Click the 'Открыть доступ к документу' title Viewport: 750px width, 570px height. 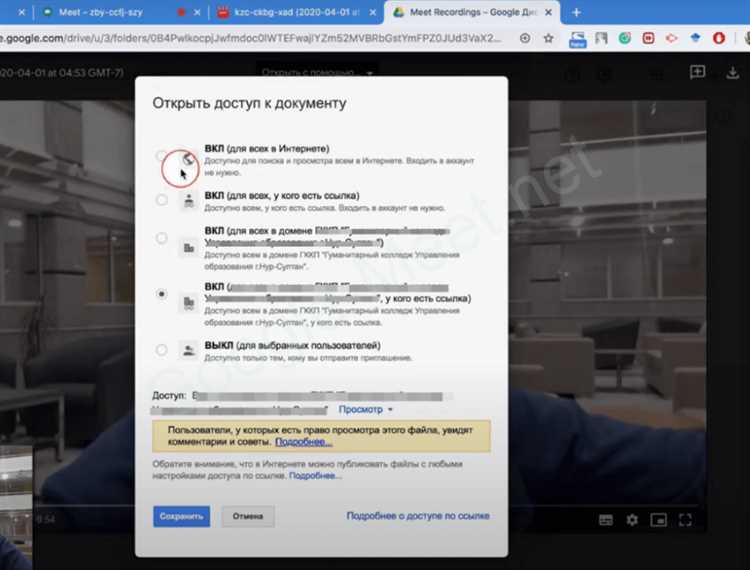tap(249, 103)
